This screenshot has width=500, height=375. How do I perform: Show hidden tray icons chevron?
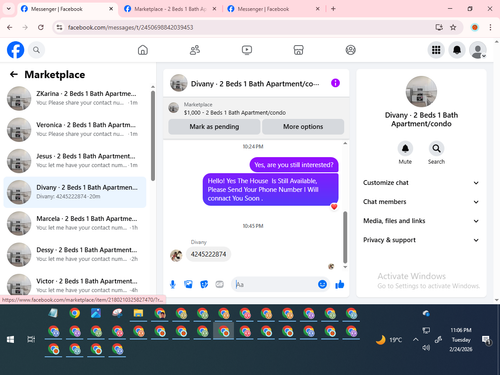click(x=415, y=340)
